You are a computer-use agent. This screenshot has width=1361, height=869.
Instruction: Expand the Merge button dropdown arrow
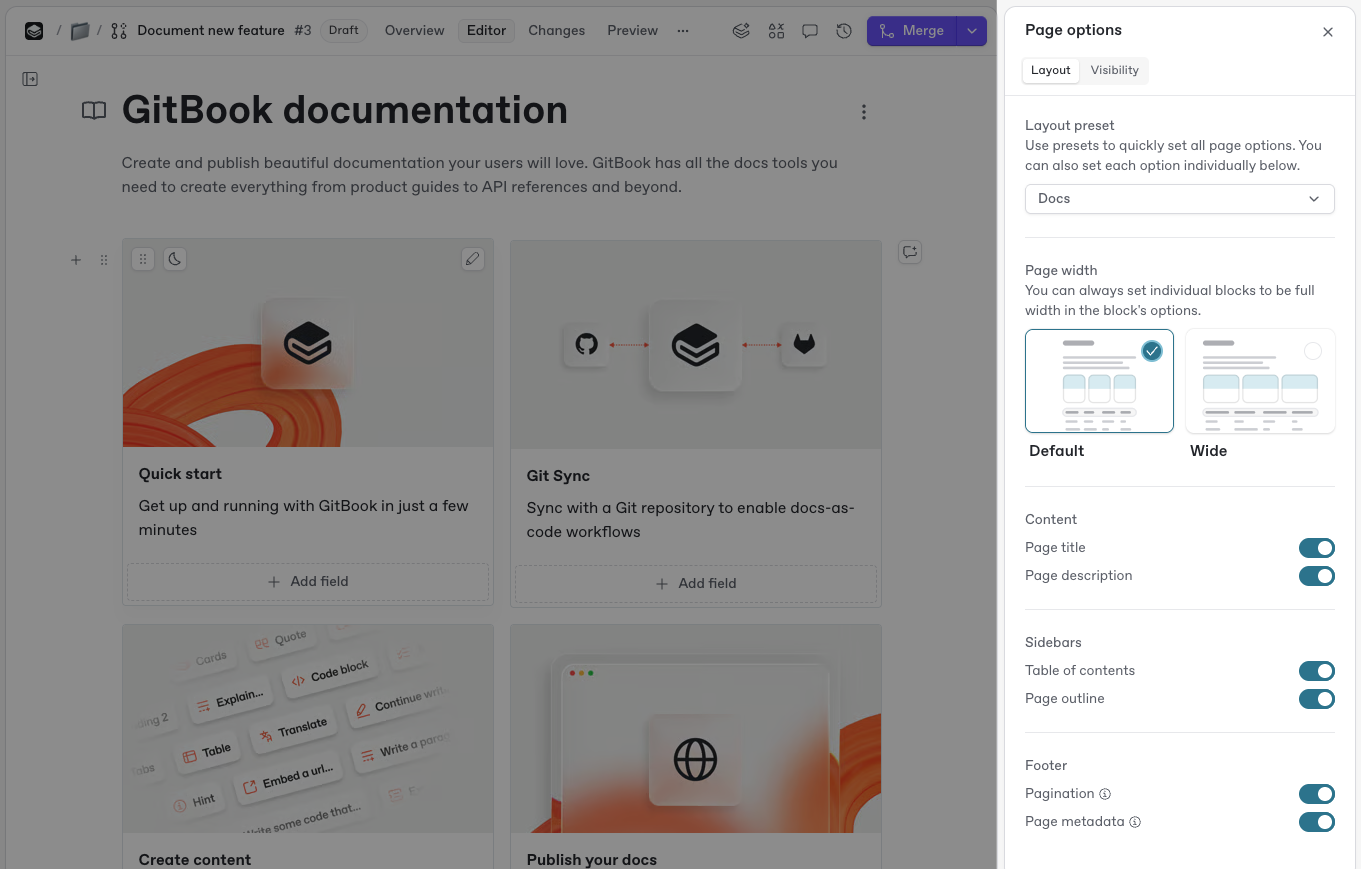tap(971, 30)
